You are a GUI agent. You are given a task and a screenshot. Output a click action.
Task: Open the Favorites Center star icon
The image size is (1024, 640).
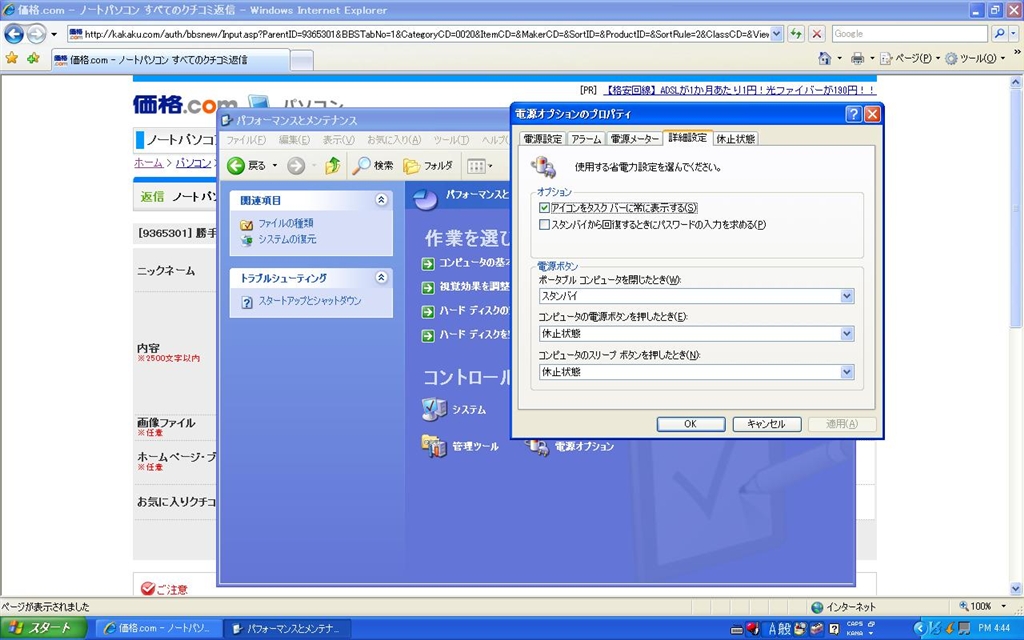tap(12, 59)
